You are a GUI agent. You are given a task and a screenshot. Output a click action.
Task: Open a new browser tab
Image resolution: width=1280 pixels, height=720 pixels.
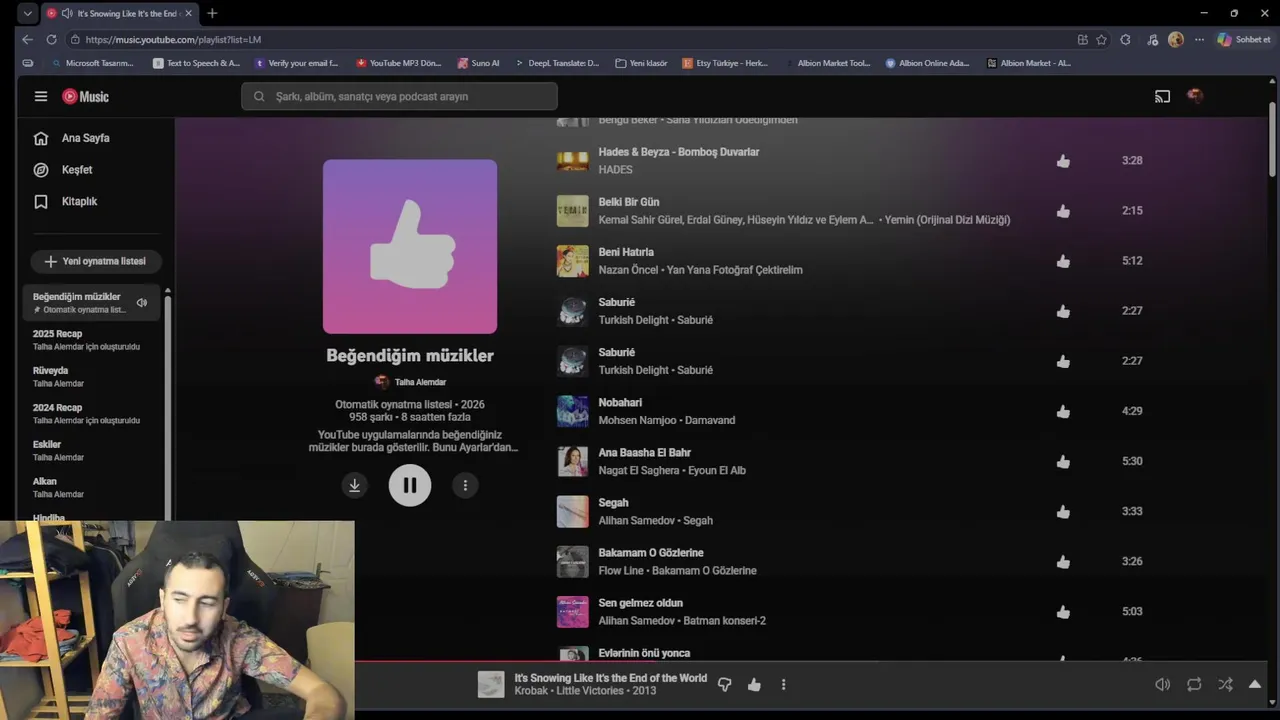(212, 13)
